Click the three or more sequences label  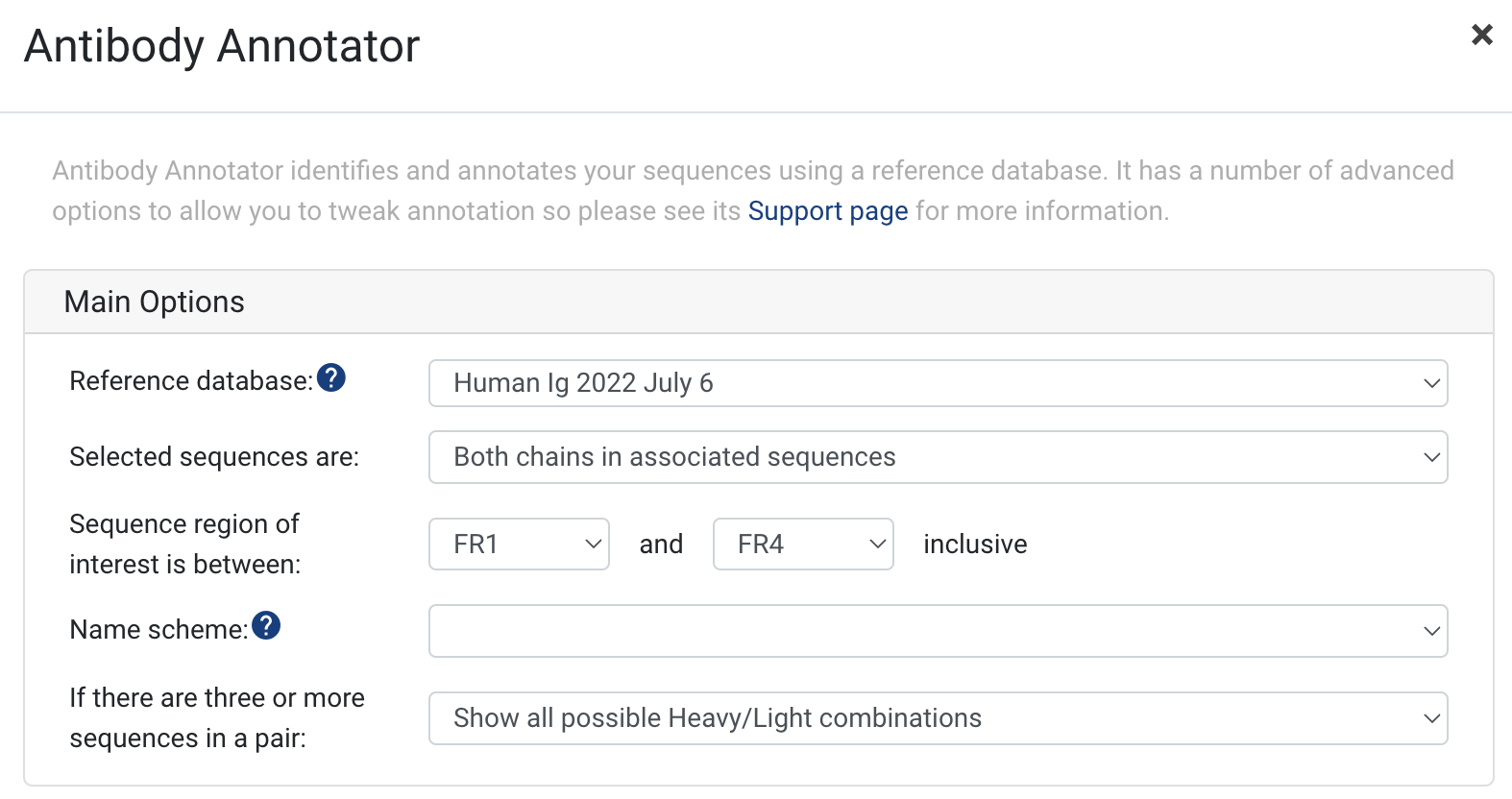click(217, 717)
